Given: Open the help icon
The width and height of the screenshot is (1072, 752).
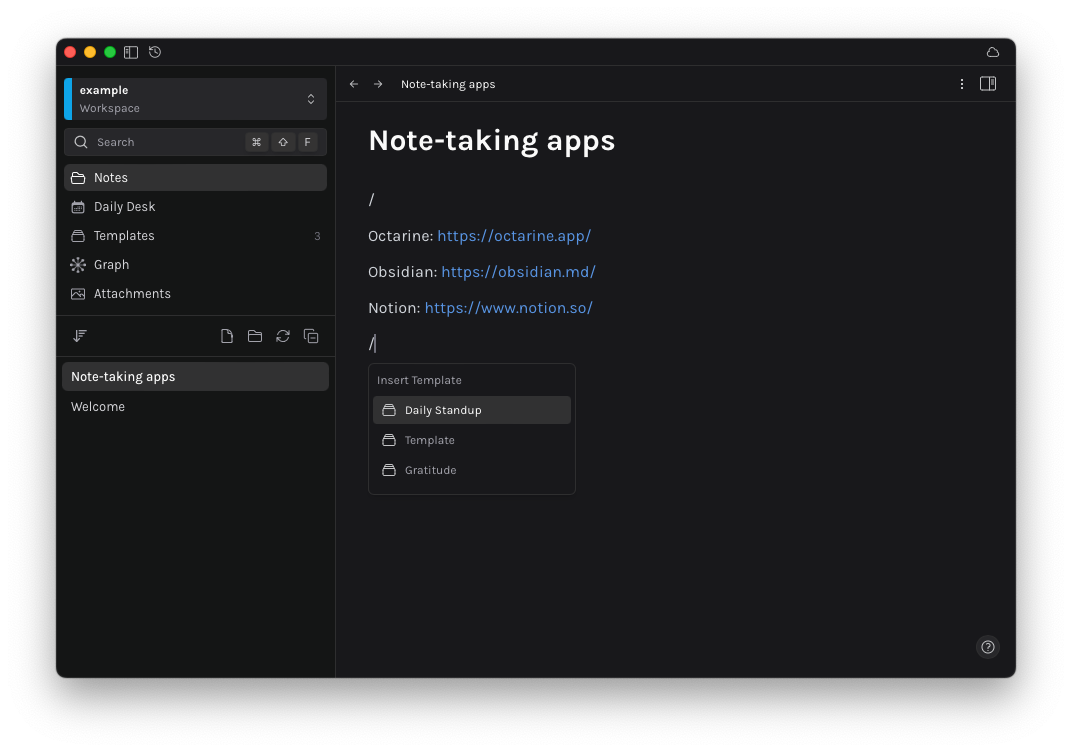Looking at the screenshot, I should (x=988, y=647).
